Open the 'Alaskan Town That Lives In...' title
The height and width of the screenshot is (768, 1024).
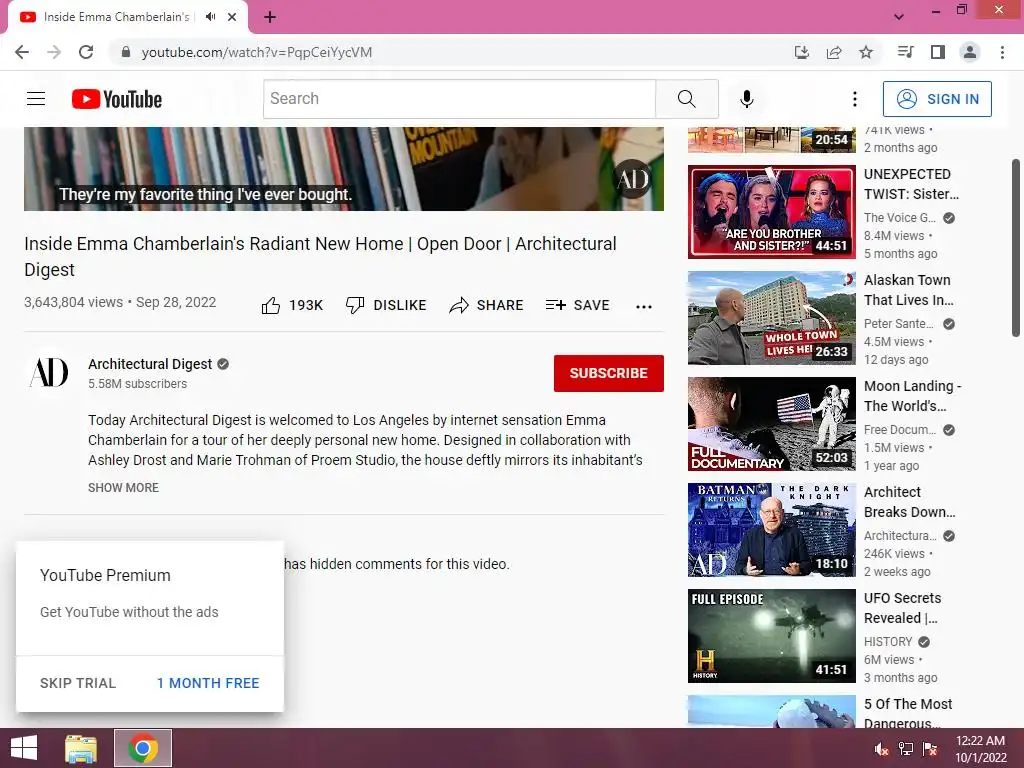click(x=908, y=290)
